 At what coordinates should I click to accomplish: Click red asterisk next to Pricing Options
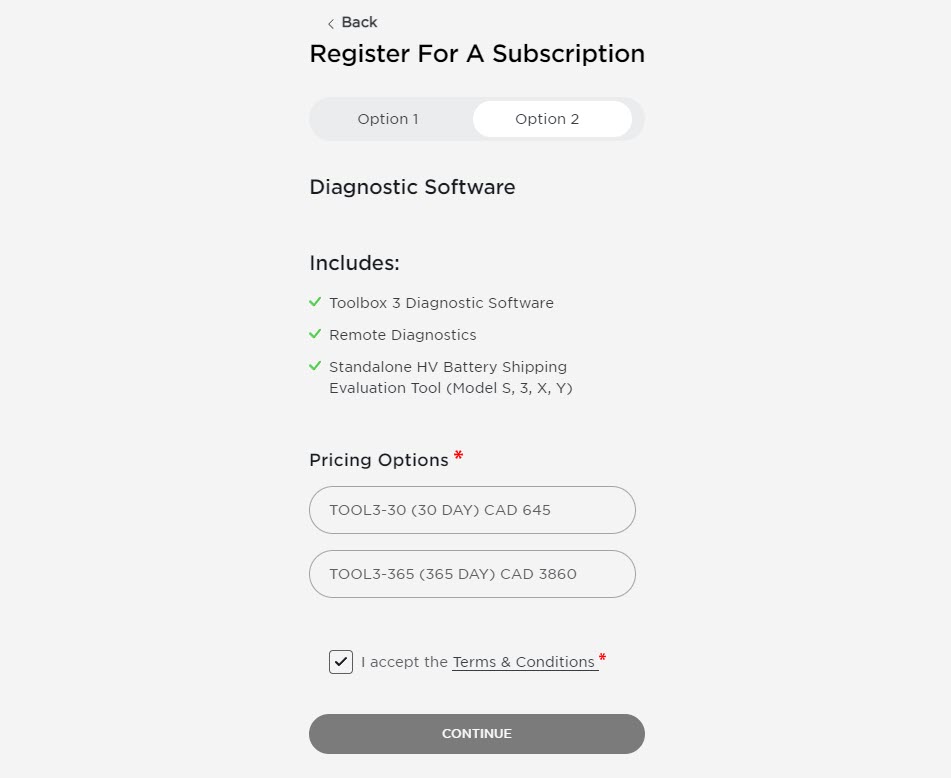coord(458,457)
